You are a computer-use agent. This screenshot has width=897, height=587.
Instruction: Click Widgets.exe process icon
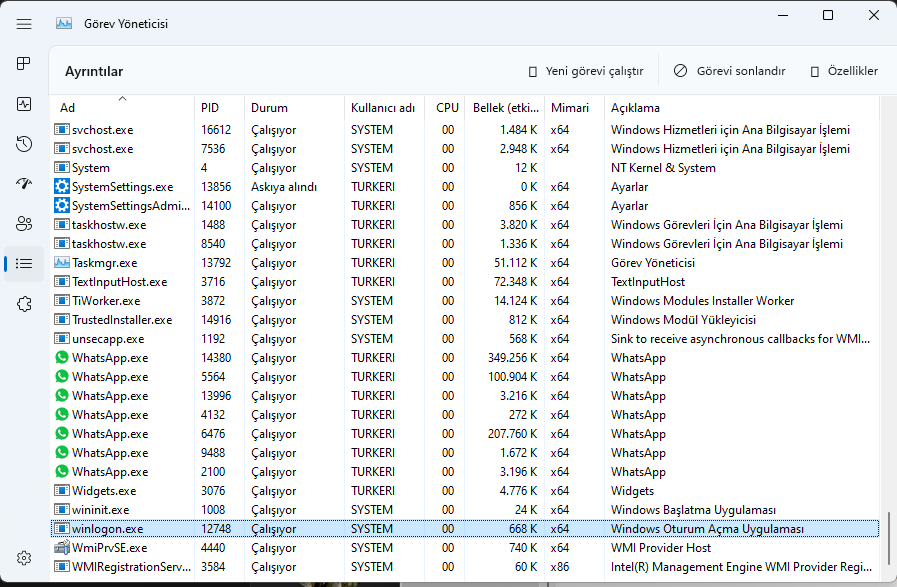point(62,490)
